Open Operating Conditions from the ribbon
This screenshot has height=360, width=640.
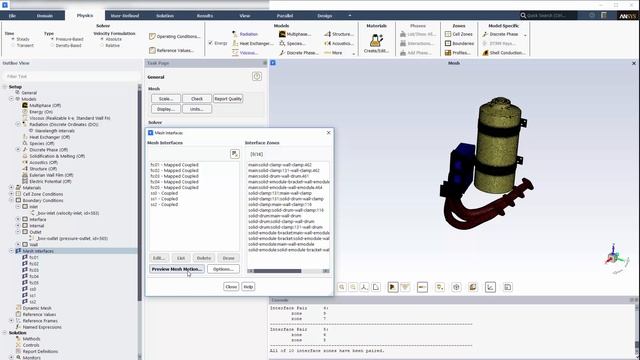click(174, 36)
